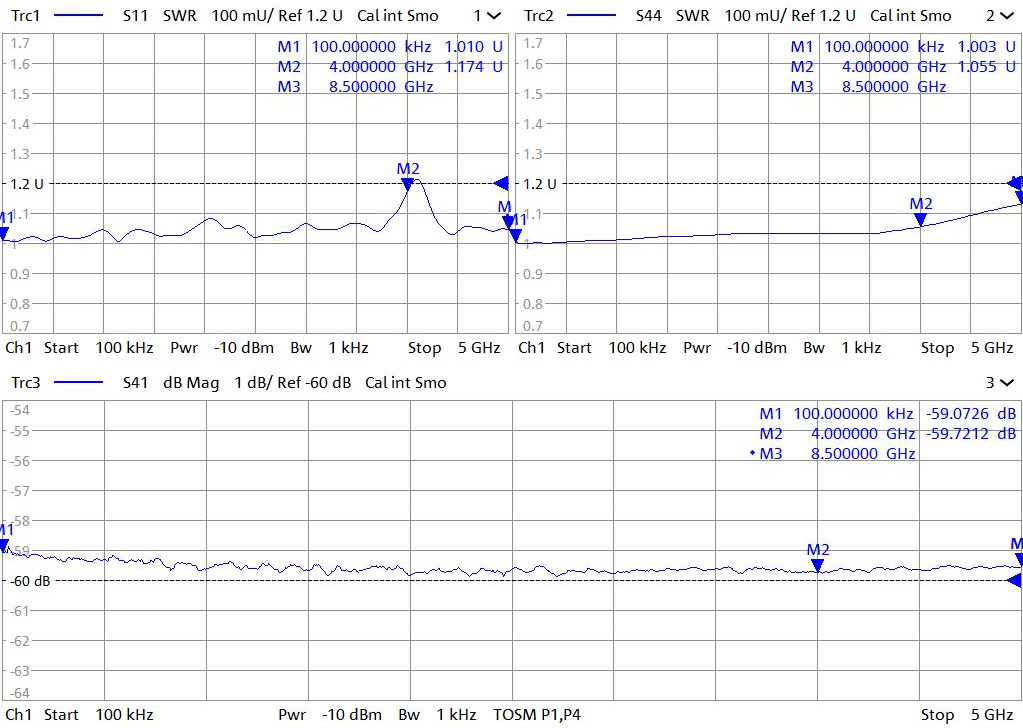
Task: Select the M1 marker triangle on S11 trace
Action: (4, 233)
